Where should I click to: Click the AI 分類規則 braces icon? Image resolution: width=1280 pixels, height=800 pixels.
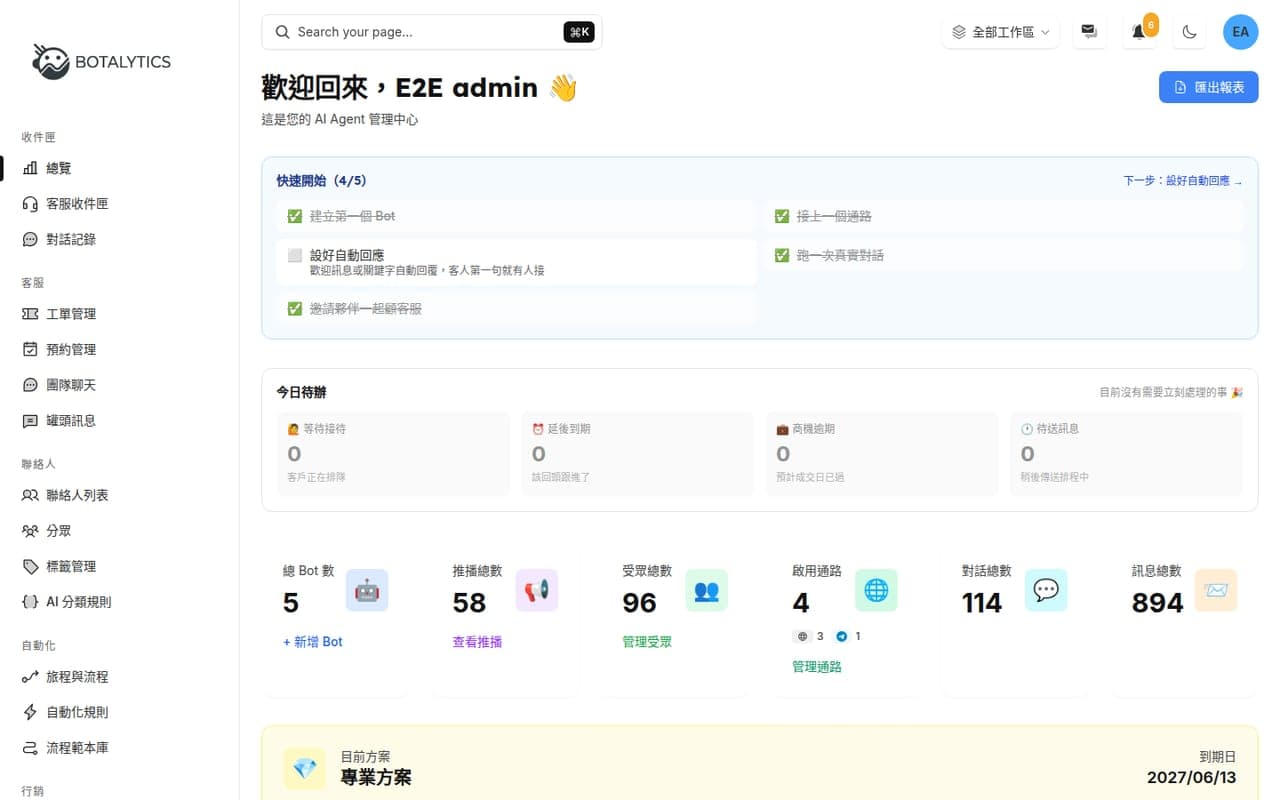(x=30, y=602)
